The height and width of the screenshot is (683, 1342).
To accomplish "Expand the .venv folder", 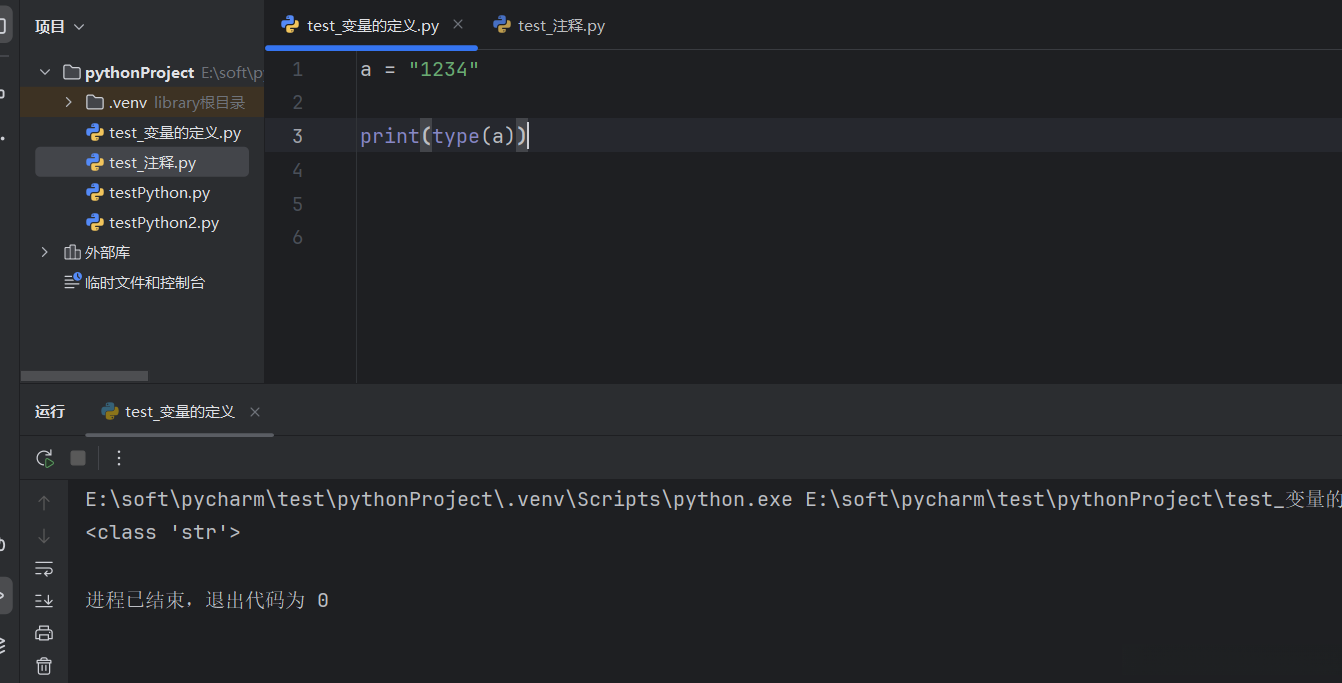I will pyautogui.click(x=68, y=102).
